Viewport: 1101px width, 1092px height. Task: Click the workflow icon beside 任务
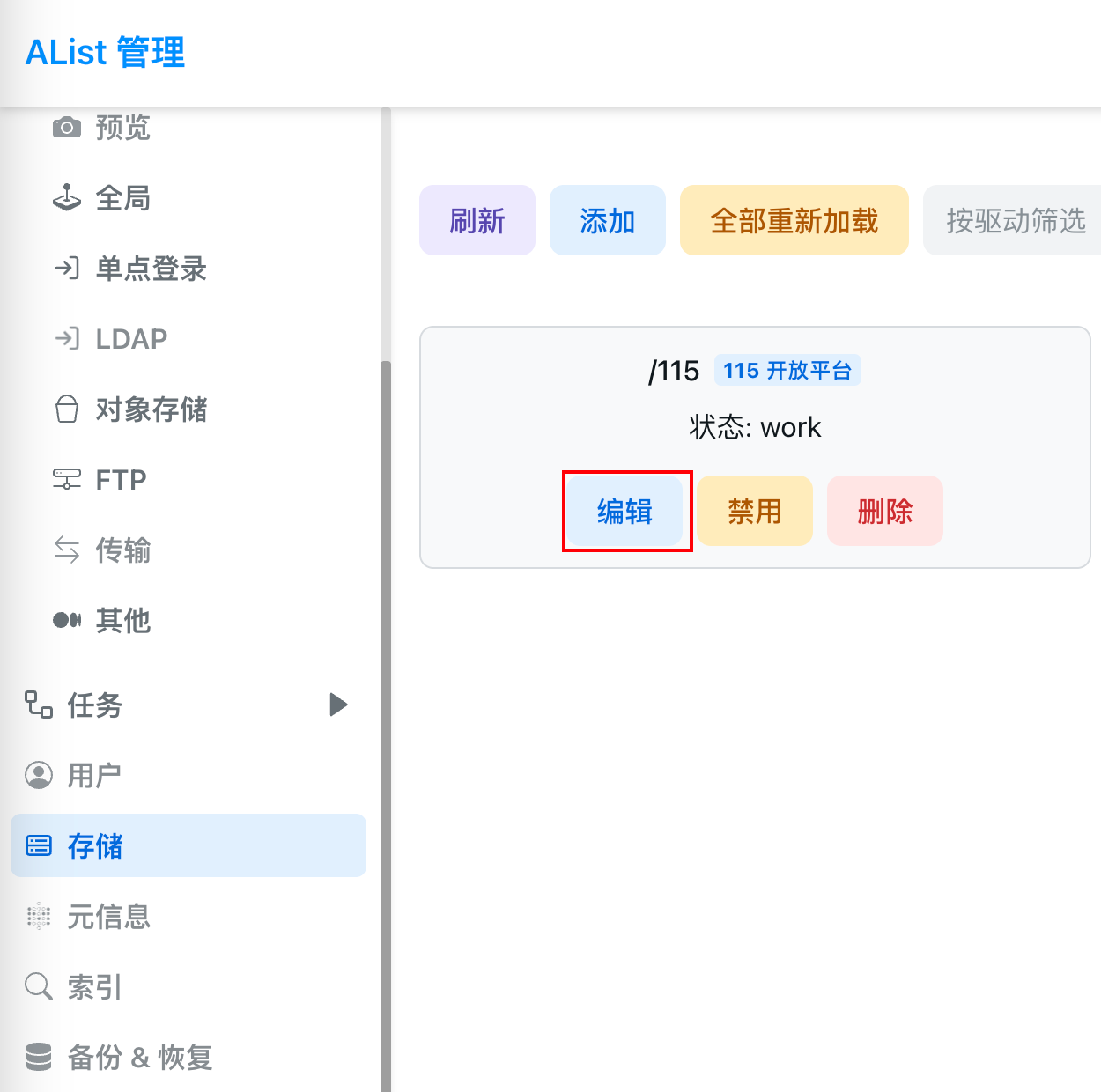pos(39,705)
